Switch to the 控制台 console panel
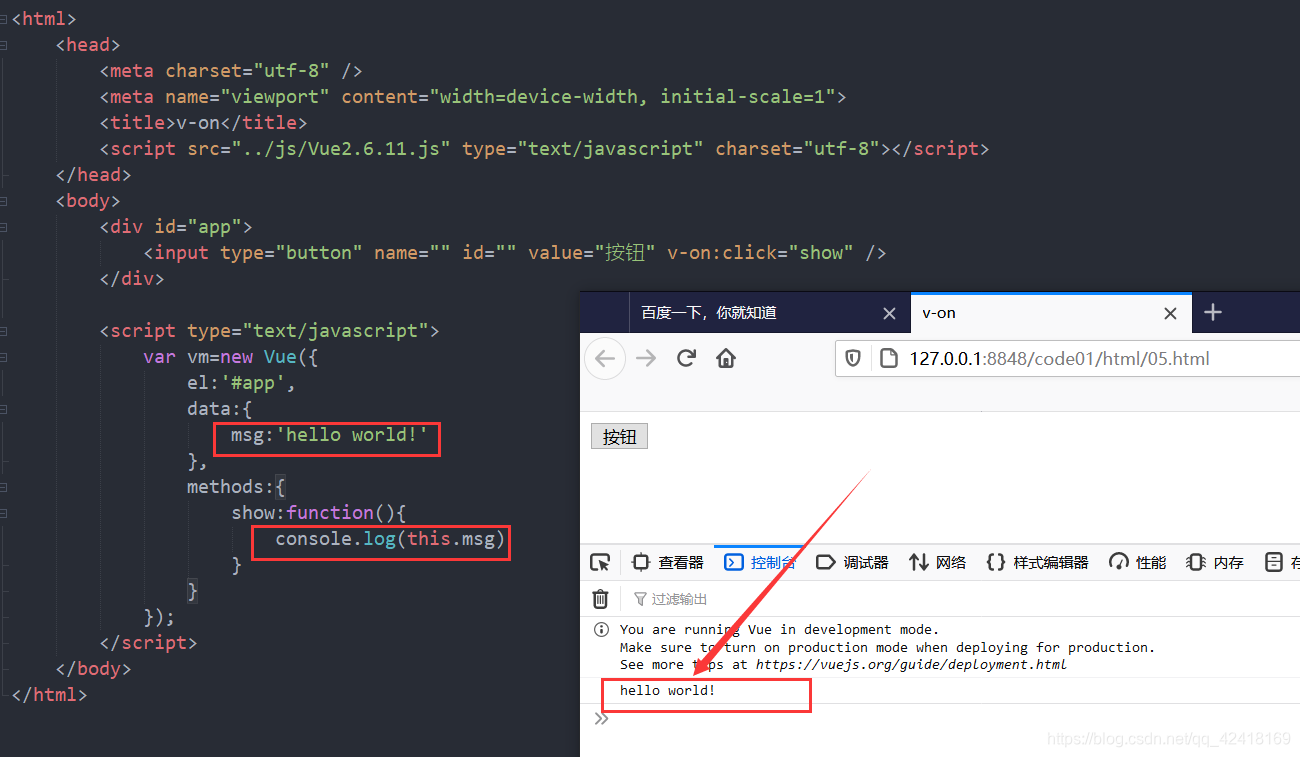 tap(761, 562)
